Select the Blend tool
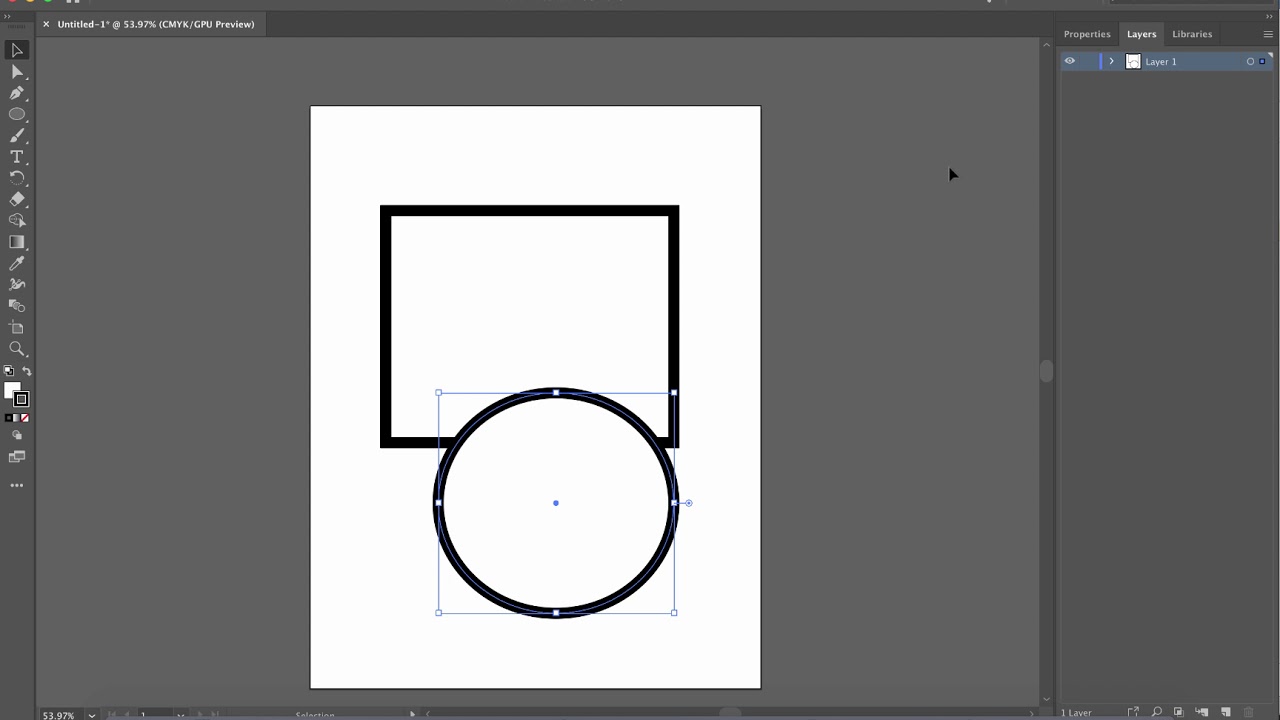The height and width of the screenshot is (720, 1280). pyautogui.click(x=17, y=306)
